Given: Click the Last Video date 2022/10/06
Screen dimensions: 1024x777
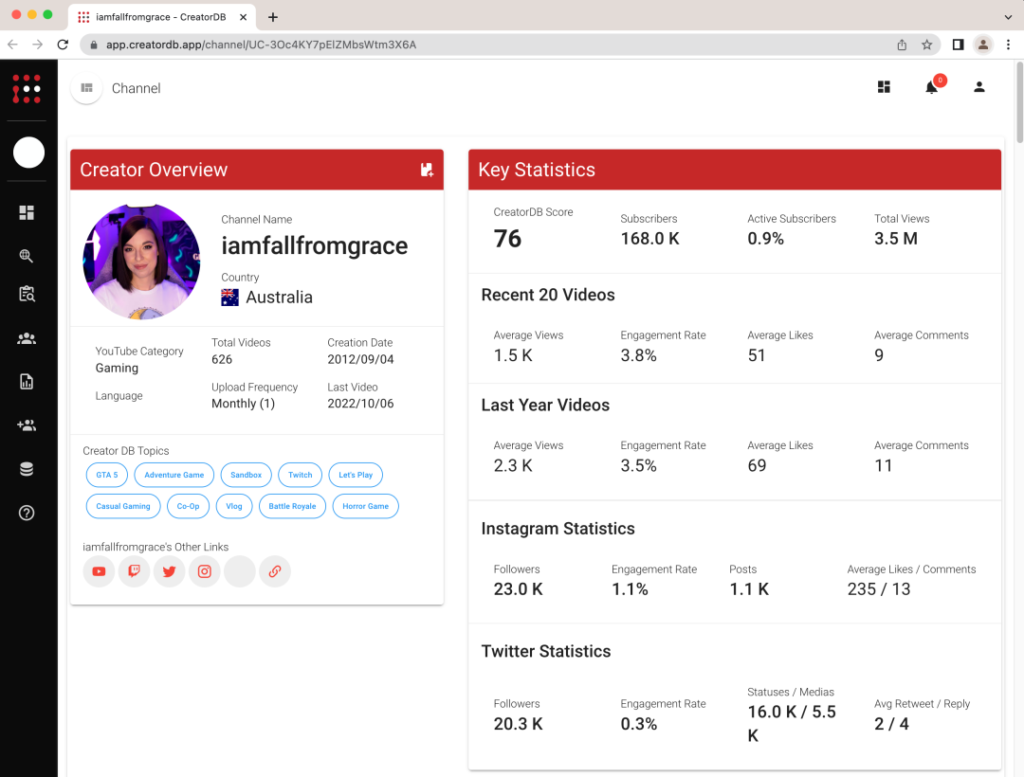Looking at the screenshot, I should (x=360, y=404).
